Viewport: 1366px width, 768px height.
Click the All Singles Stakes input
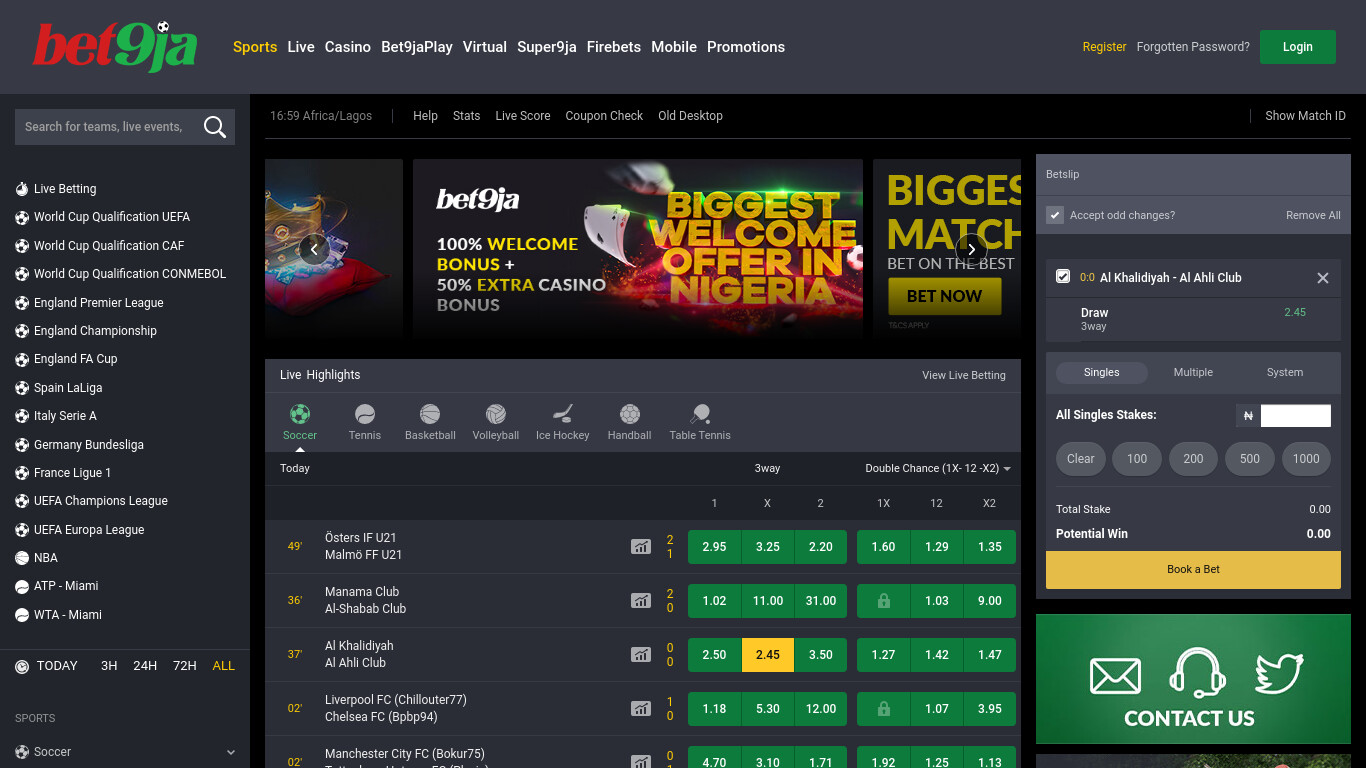click(1296, 416)
